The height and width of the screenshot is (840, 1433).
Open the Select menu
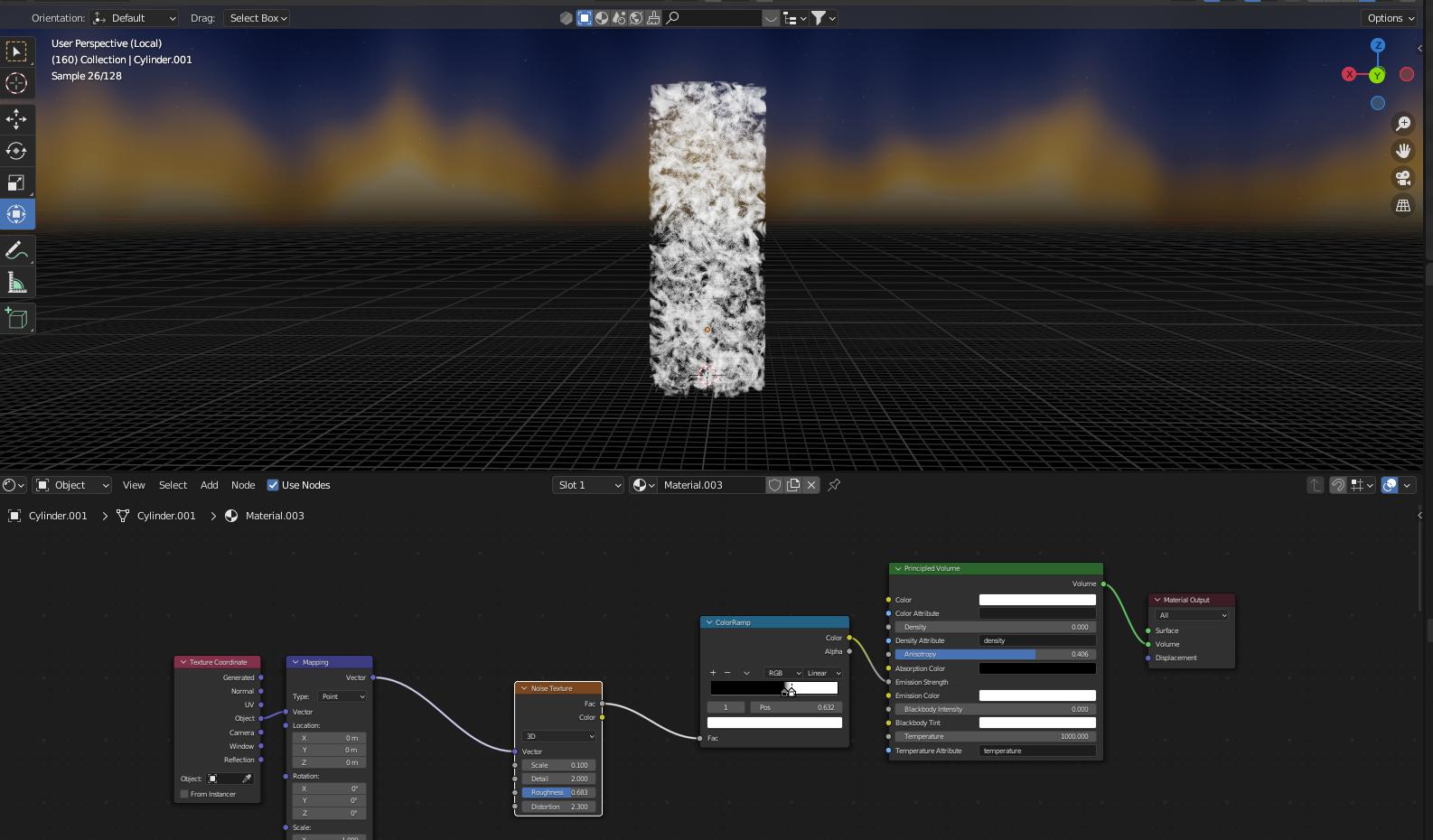coord(173,485)
